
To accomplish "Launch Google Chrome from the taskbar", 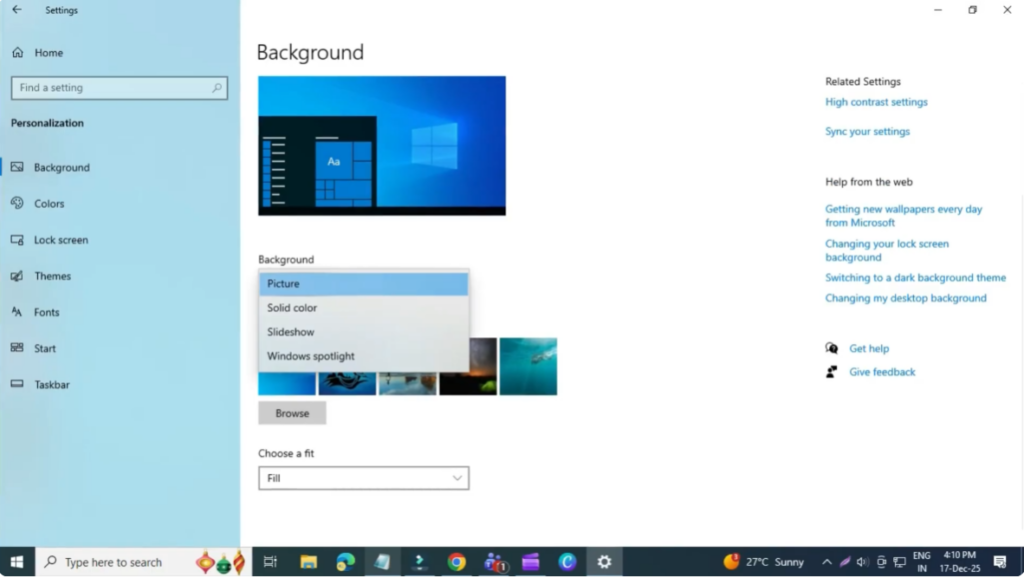I will 457,561.
